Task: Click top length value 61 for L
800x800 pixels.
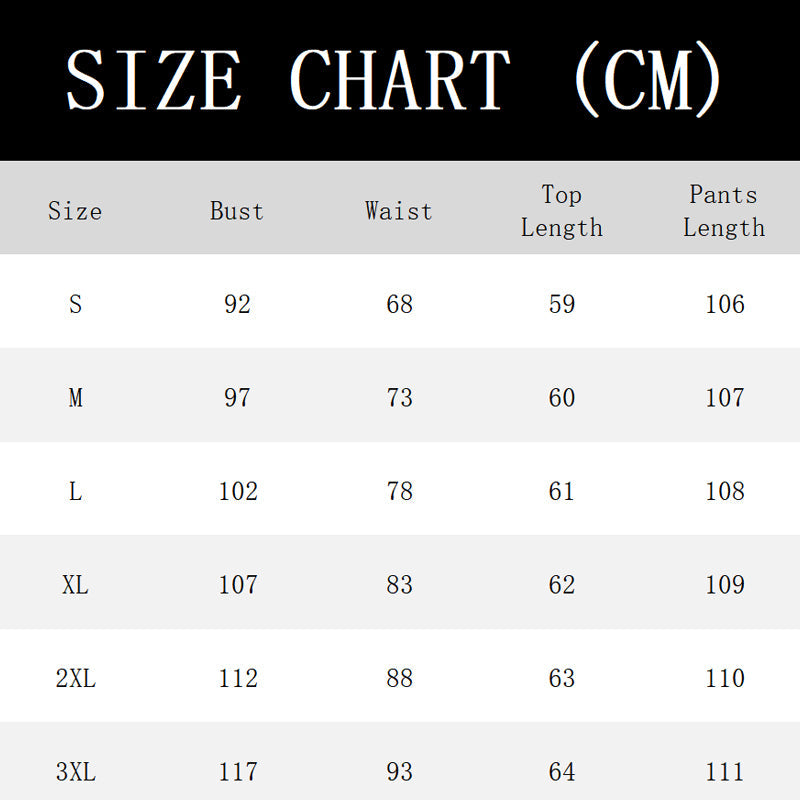Action: [561, 491]
